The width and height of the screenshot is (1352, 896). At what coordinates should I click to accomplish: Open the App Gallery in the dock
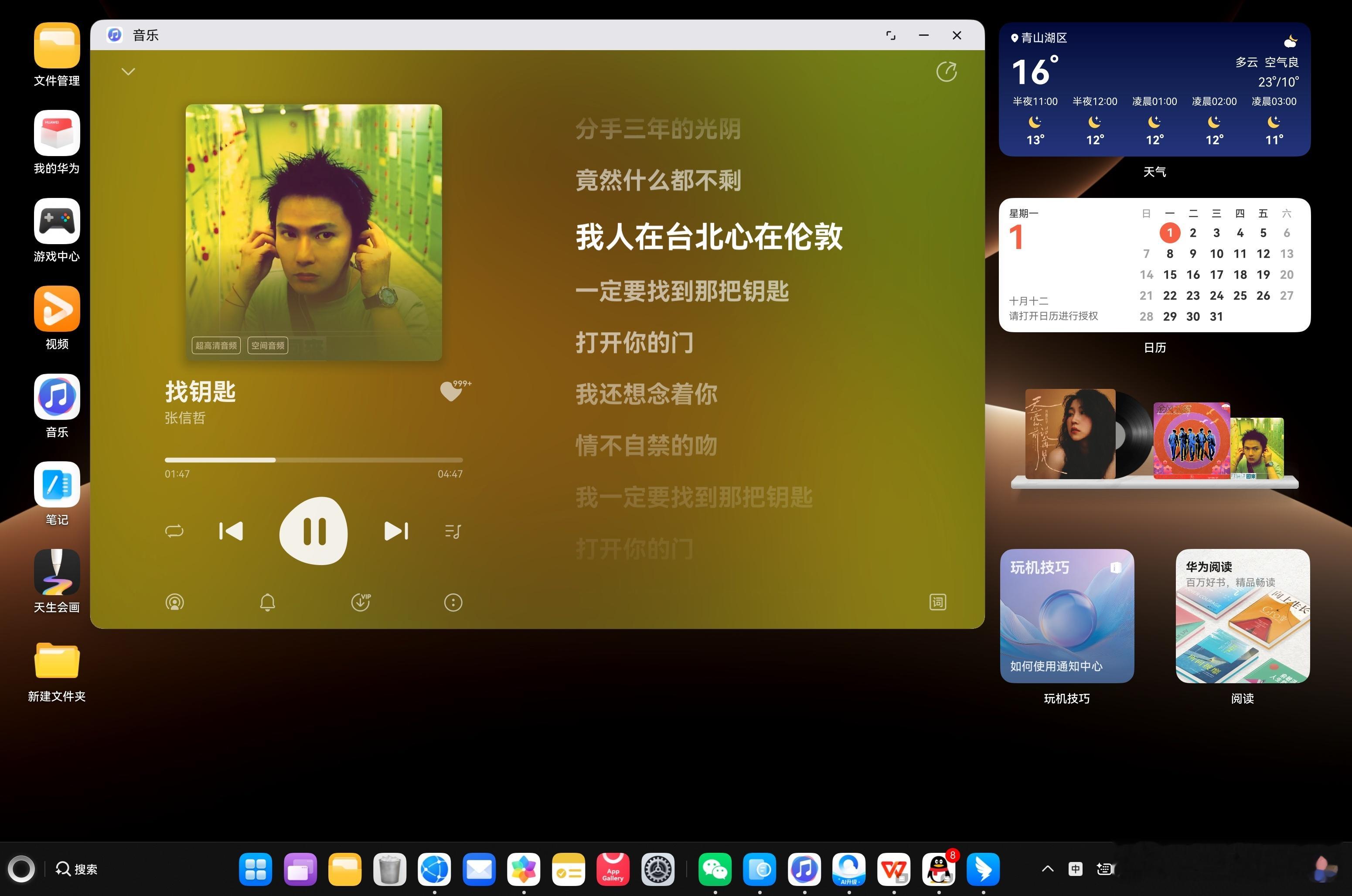(x=613, y=869)
